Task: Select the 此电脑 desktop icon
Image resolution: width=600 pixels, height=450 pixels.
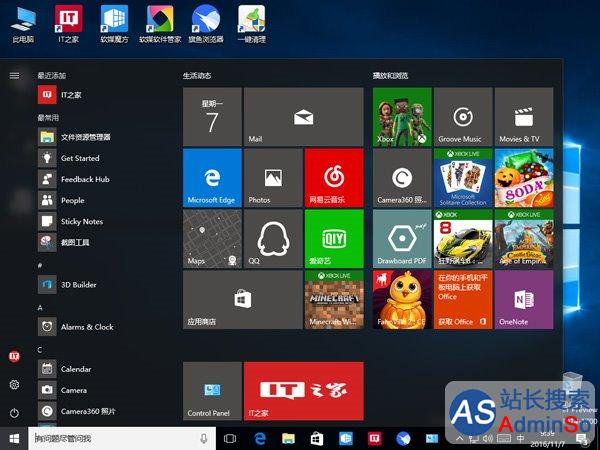Action: click(x=23, y=24)
